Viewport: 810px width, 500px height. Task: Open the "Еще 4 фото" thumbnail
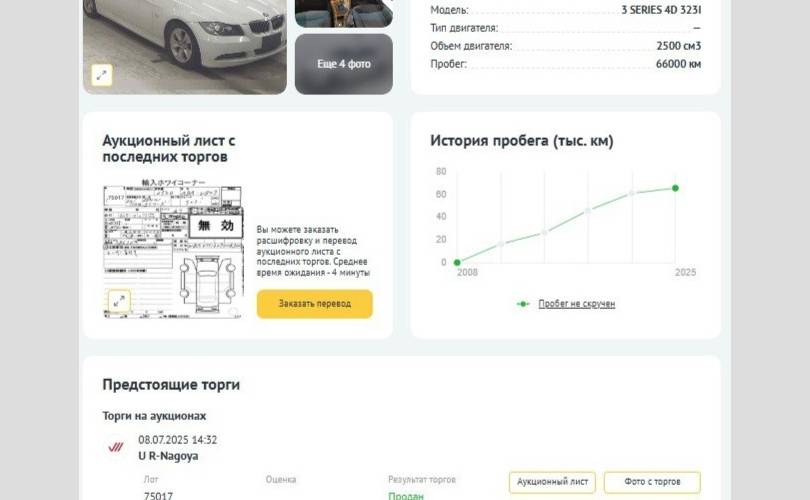344,64
